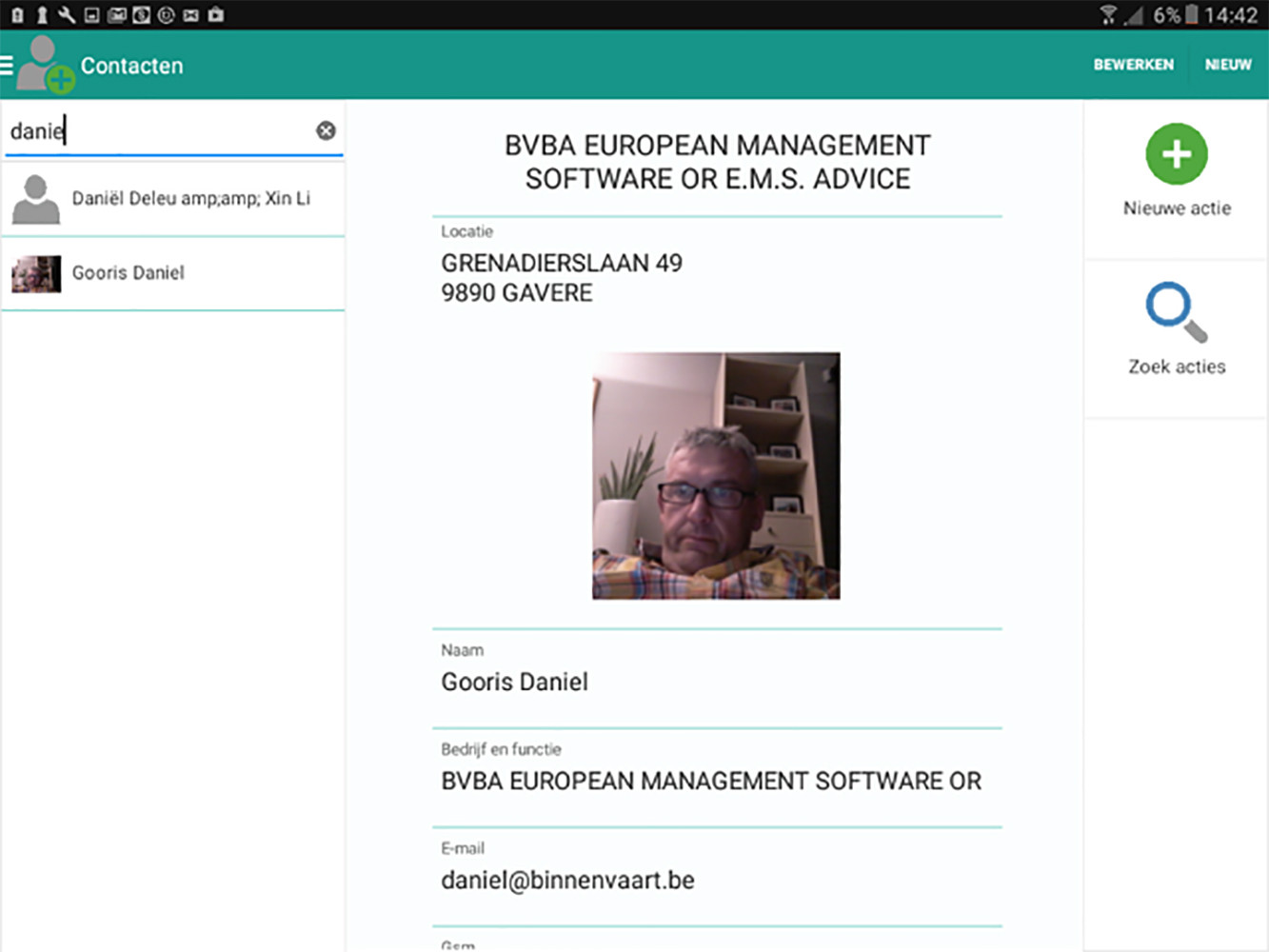Click the Nieuwe actie label
1269x952 pixels.
[1177, 208]
